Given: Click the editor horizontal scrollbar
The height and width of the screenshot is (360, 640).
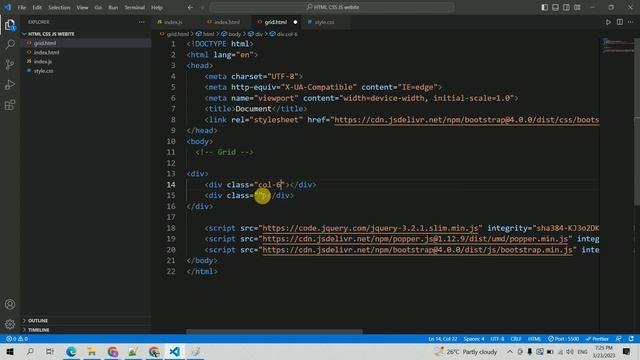Looking at the screenshot, I should tap(274, 331).
